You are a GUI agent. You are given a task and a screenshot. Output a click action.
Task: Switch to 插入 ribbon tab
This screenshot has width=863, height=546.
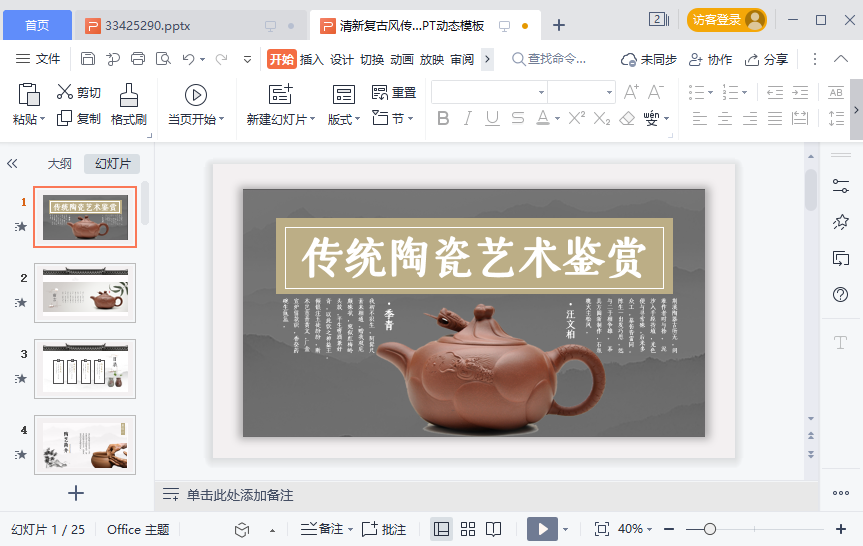(312, 59)
